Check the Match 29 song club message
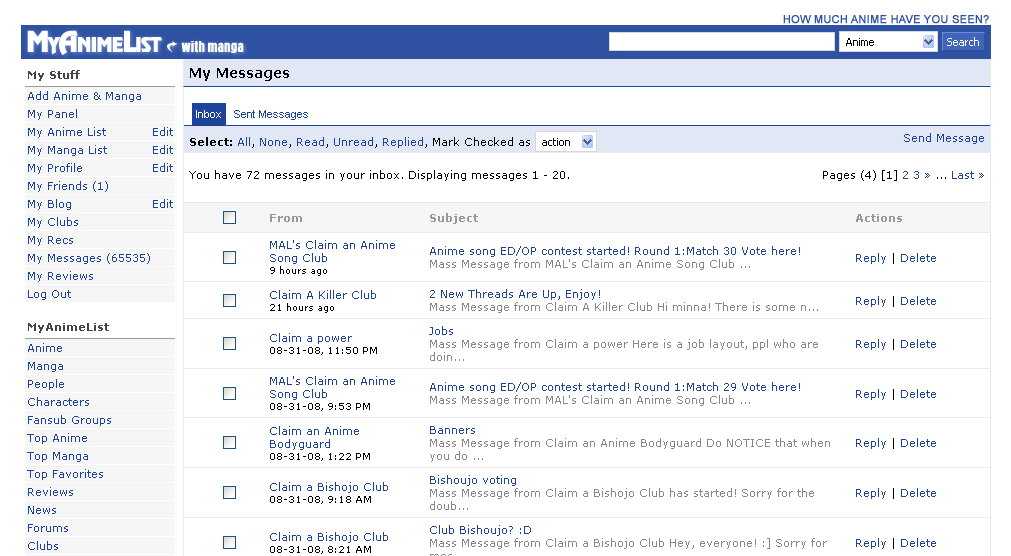 [230, 393]
